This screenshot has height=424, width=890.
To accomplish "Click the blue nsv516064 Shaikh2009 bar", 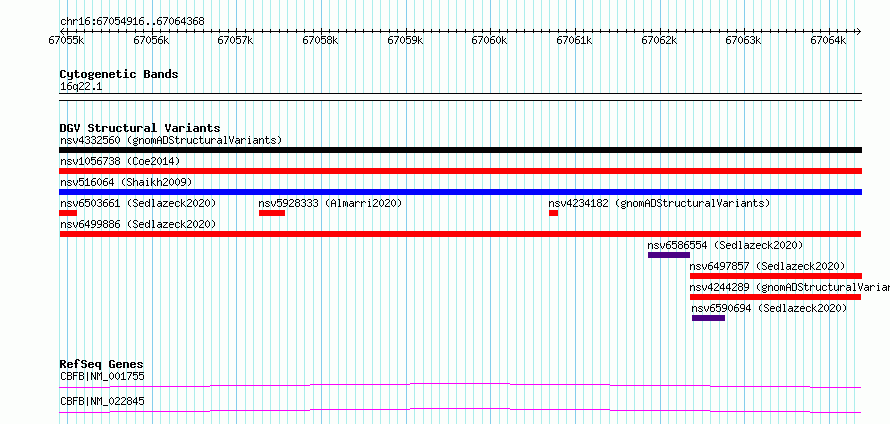I will [460, 192].
